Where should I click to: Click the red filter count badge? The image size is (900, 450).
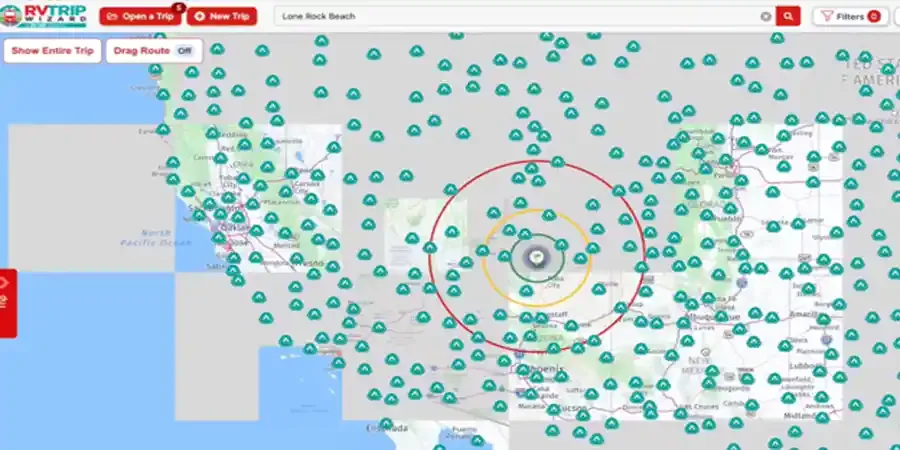tap(874, 16)
